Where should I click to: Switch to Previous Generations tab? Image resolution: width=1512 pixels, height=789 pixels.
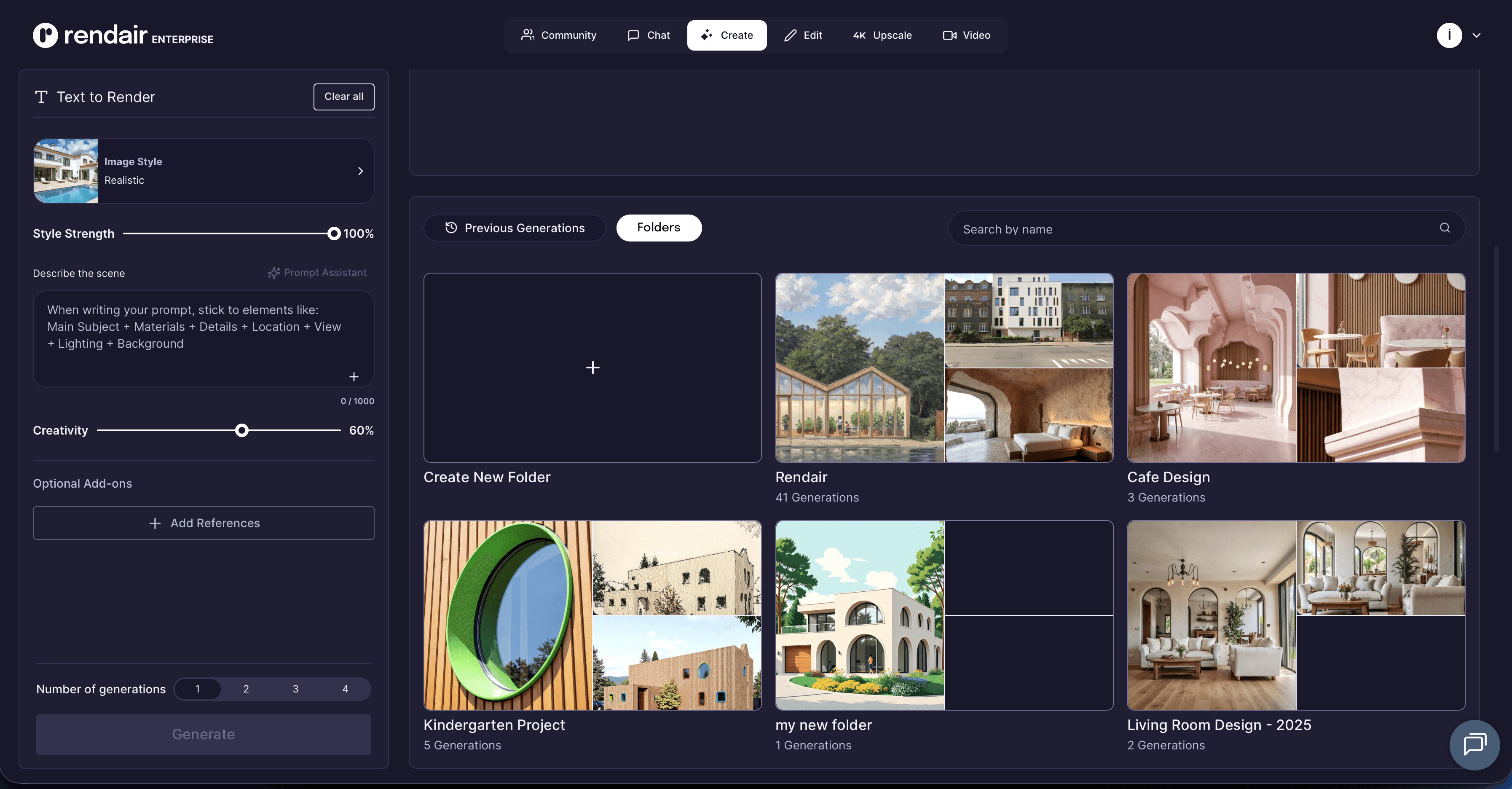pos(515,228)
